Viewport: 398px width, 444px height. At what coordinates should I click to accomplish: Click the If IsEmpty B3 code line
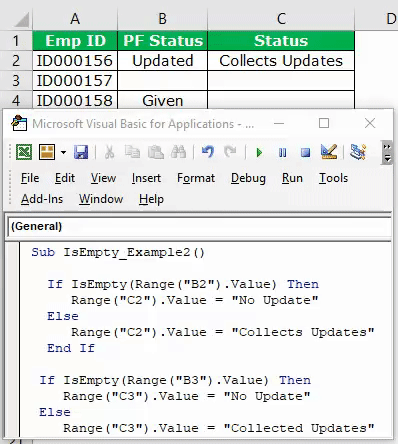point(175,380)
